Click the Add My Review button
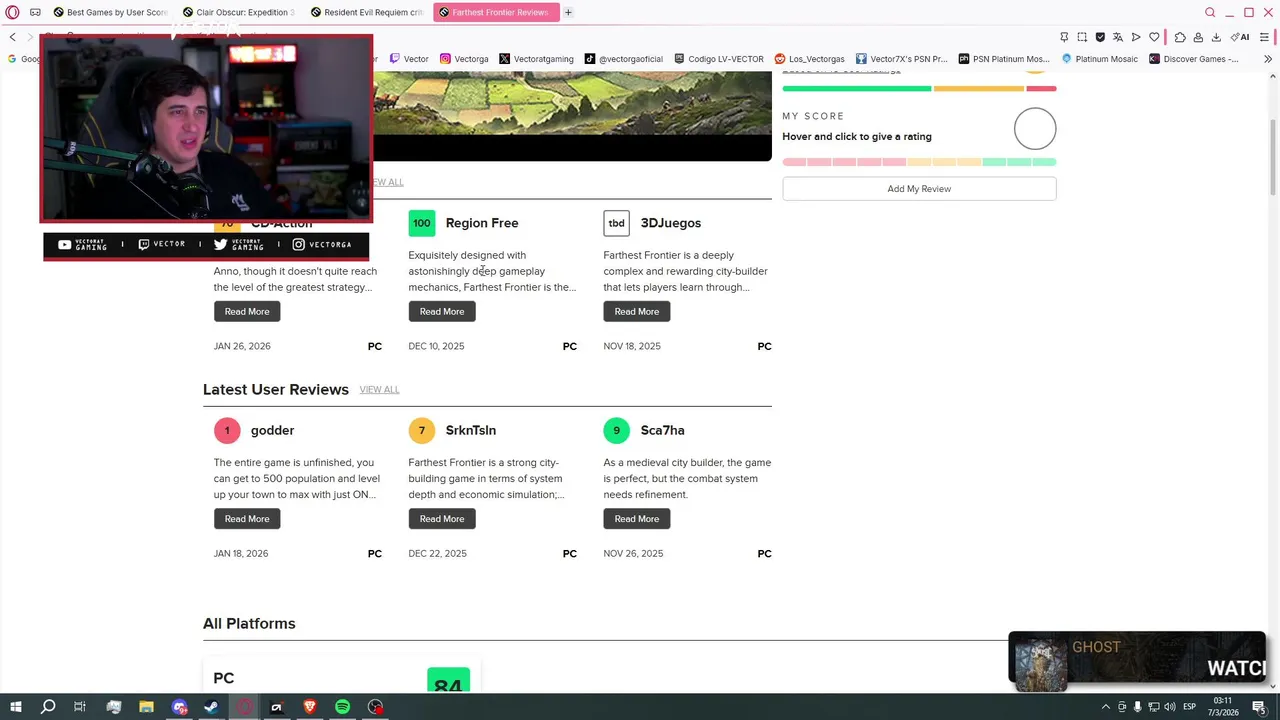 coord(919,189)
